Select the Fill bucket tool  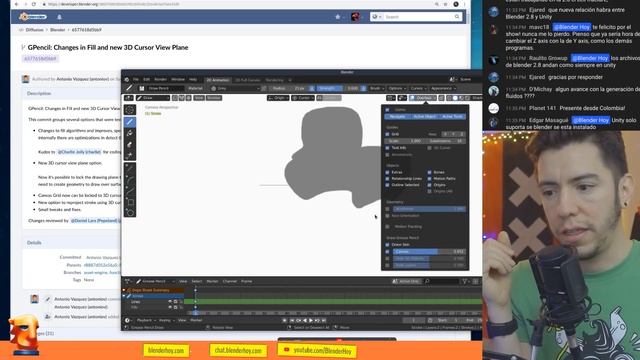point(130,133)
